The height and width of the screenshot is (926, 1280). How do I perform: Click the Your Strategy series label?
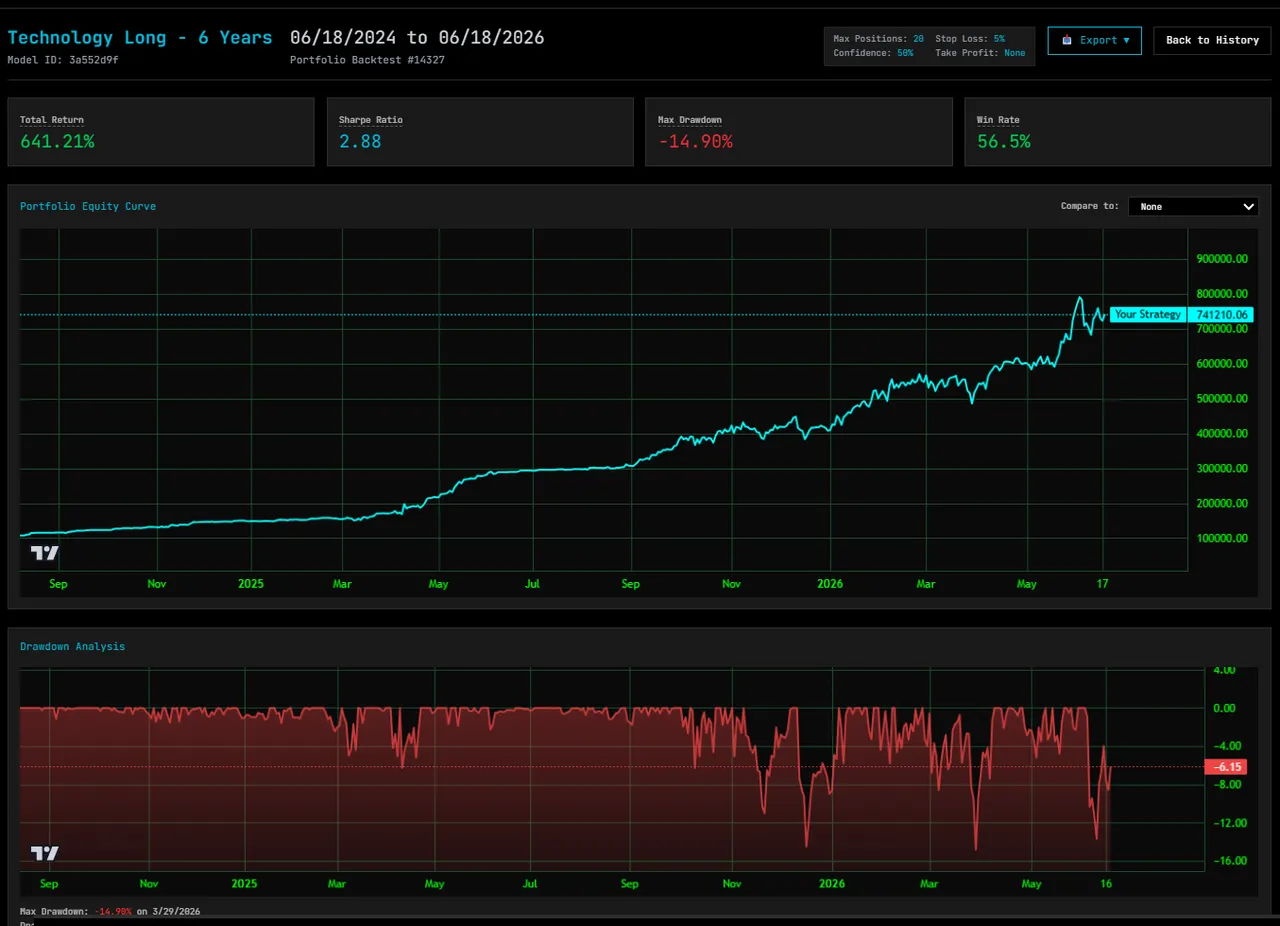pos(1148,314)
